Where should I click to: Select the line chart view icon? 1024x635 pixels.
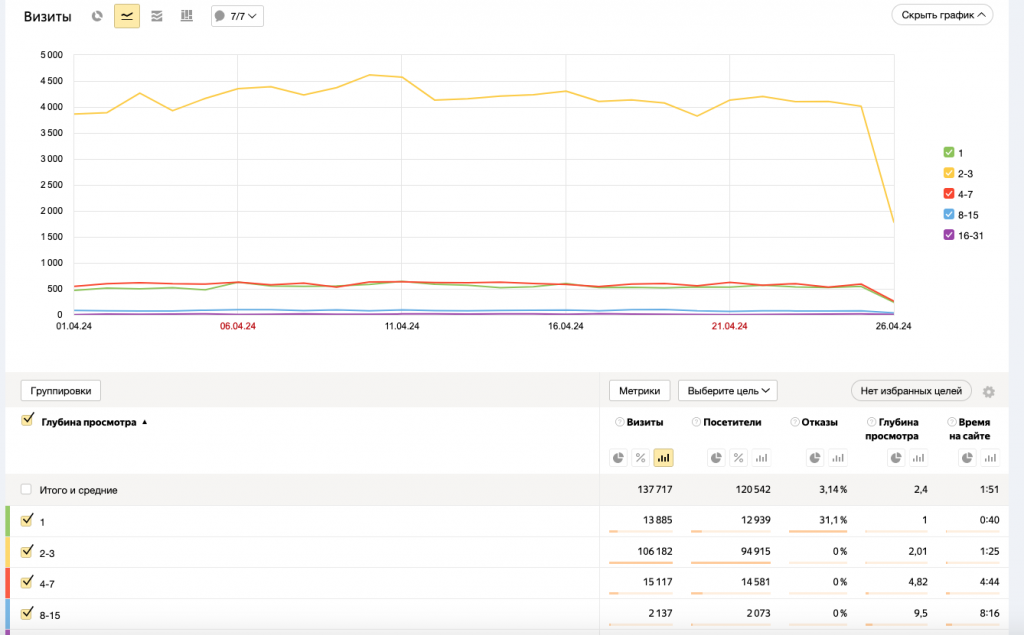coord(127,16)
